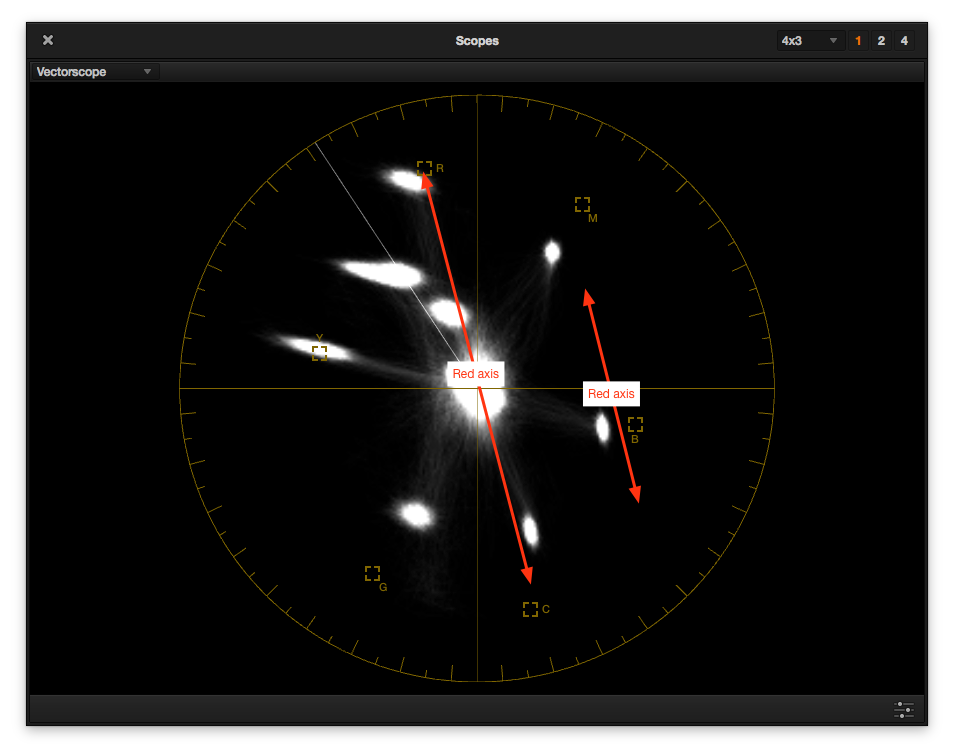The height and width of the screenshot is (756, 954).
Task: Open the Vectorscope scope type dropdown
Action: pyautogui.click(x=94, y=72)
